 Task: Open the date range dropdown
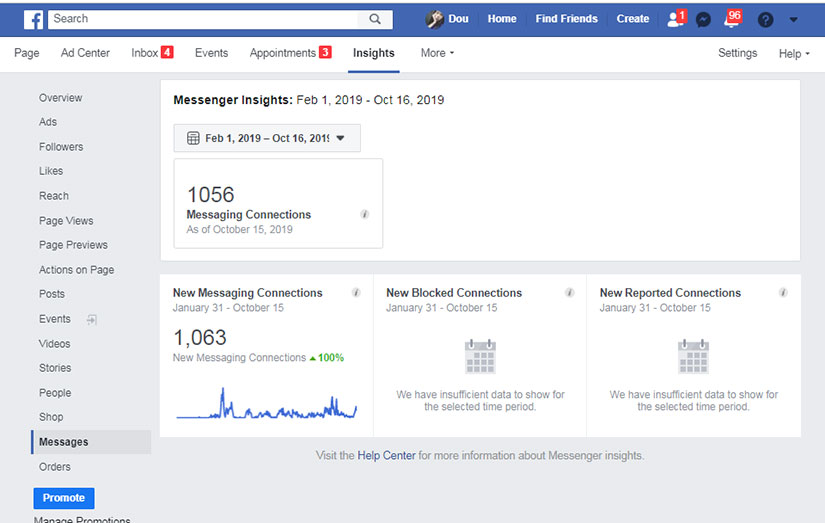click(x=267, y=138)
